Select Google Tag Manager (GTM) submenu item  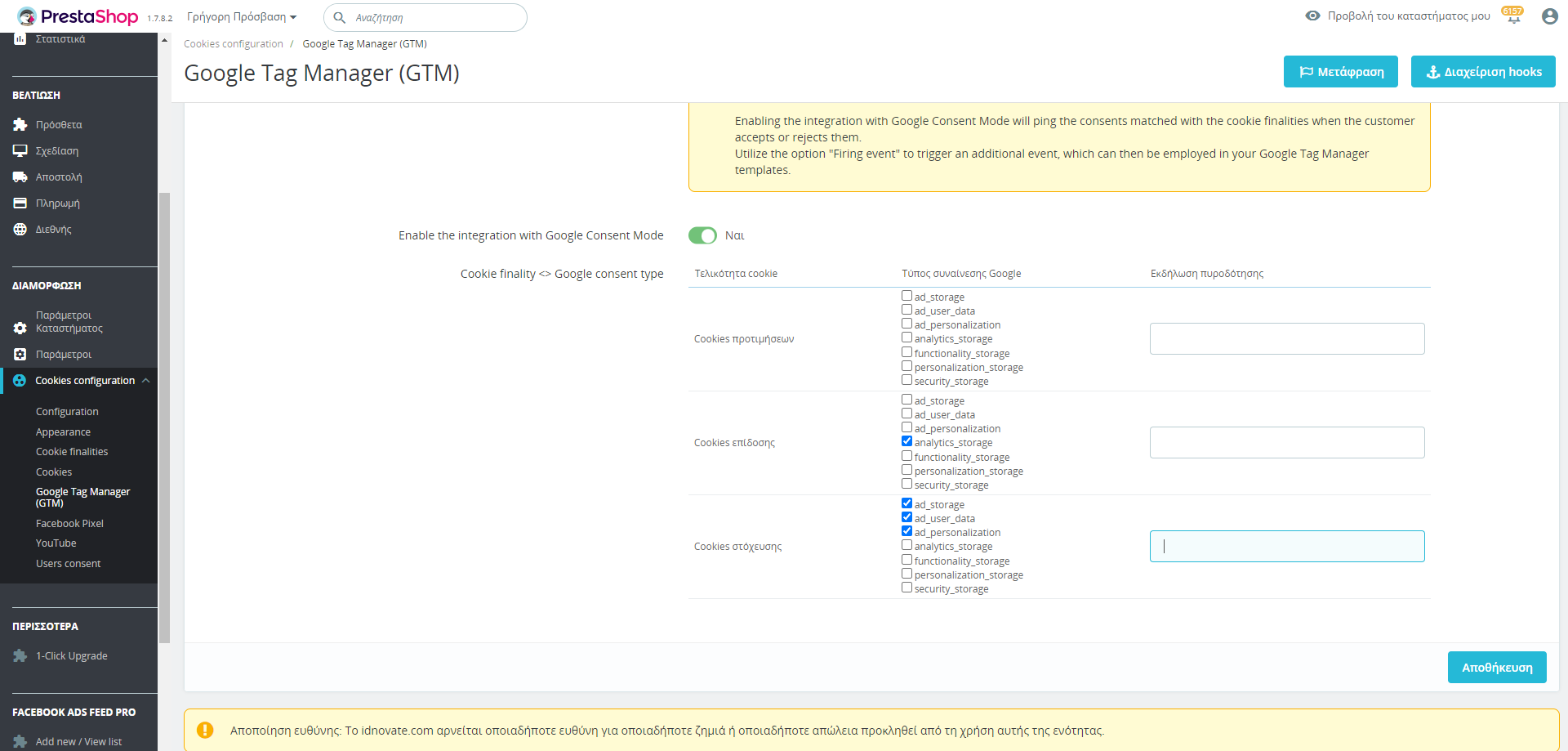point(82,498)
